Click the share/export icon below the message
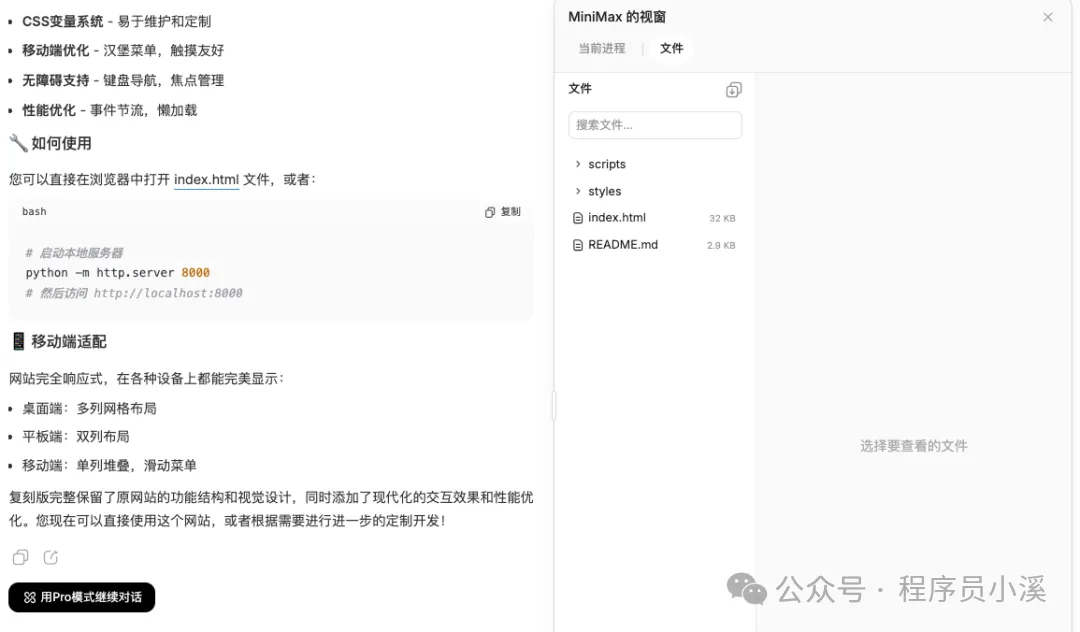The width and height of the screenshot is (1080, 632). [50, 558]
